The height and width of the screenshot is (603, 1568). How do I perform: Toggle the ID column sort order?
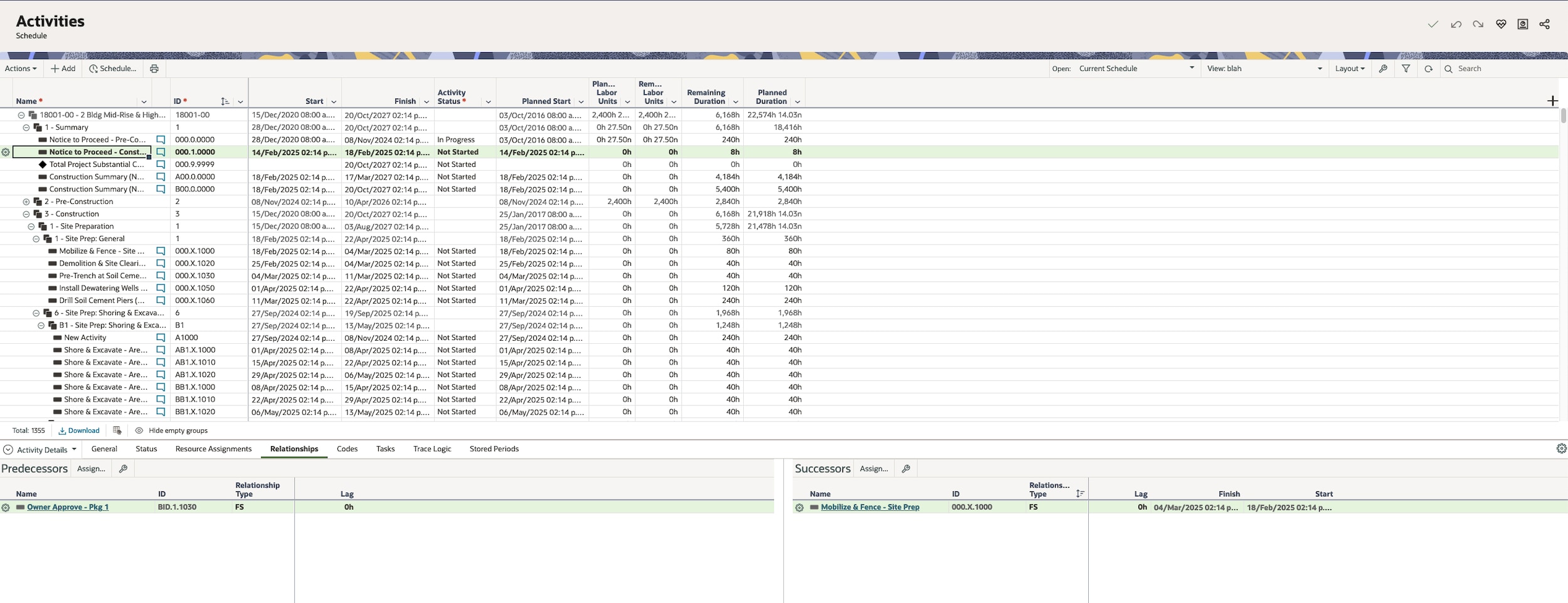[x=225, y=102]
